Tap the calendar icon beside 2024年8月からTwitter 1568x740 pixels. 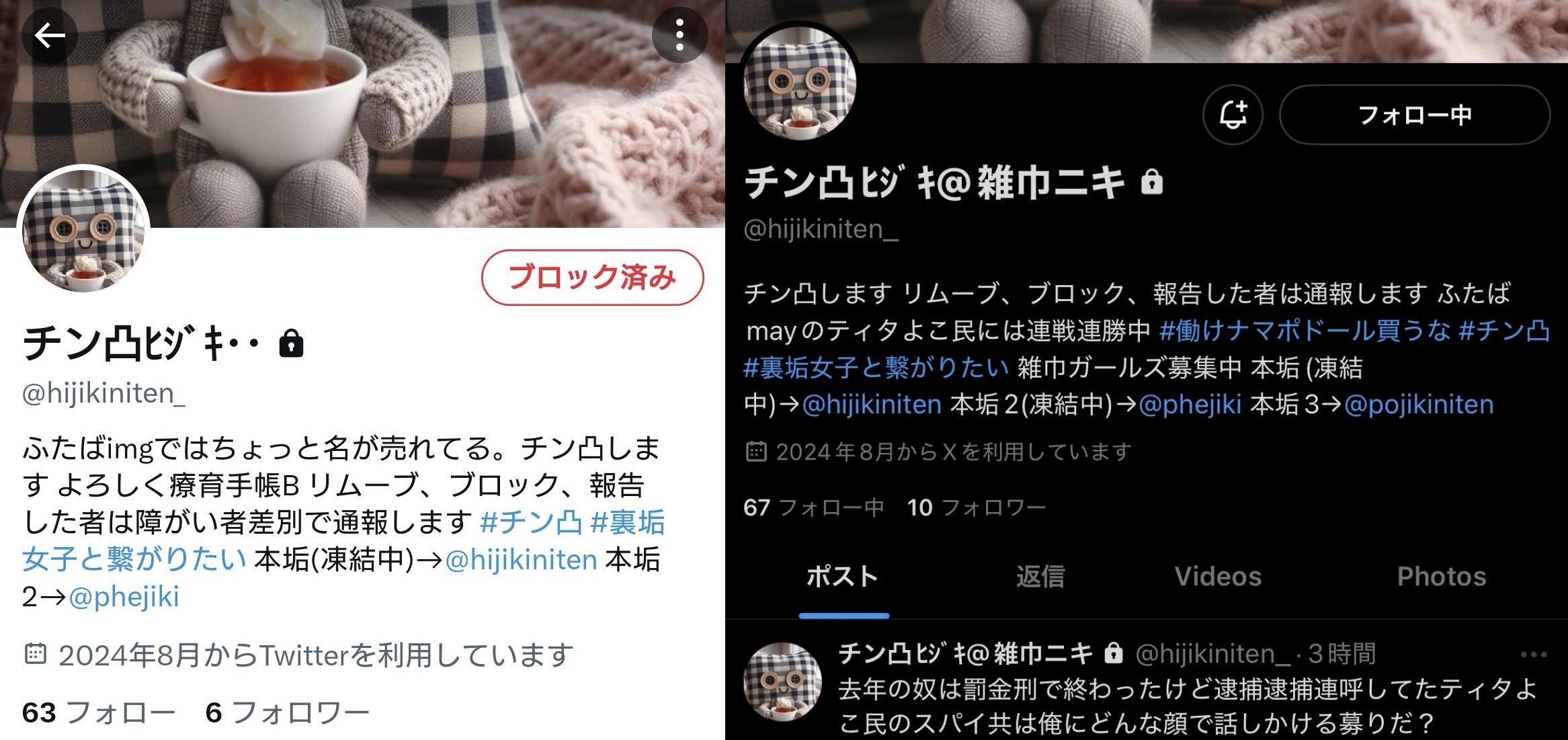pyautogui.click(x=36, y=653)
